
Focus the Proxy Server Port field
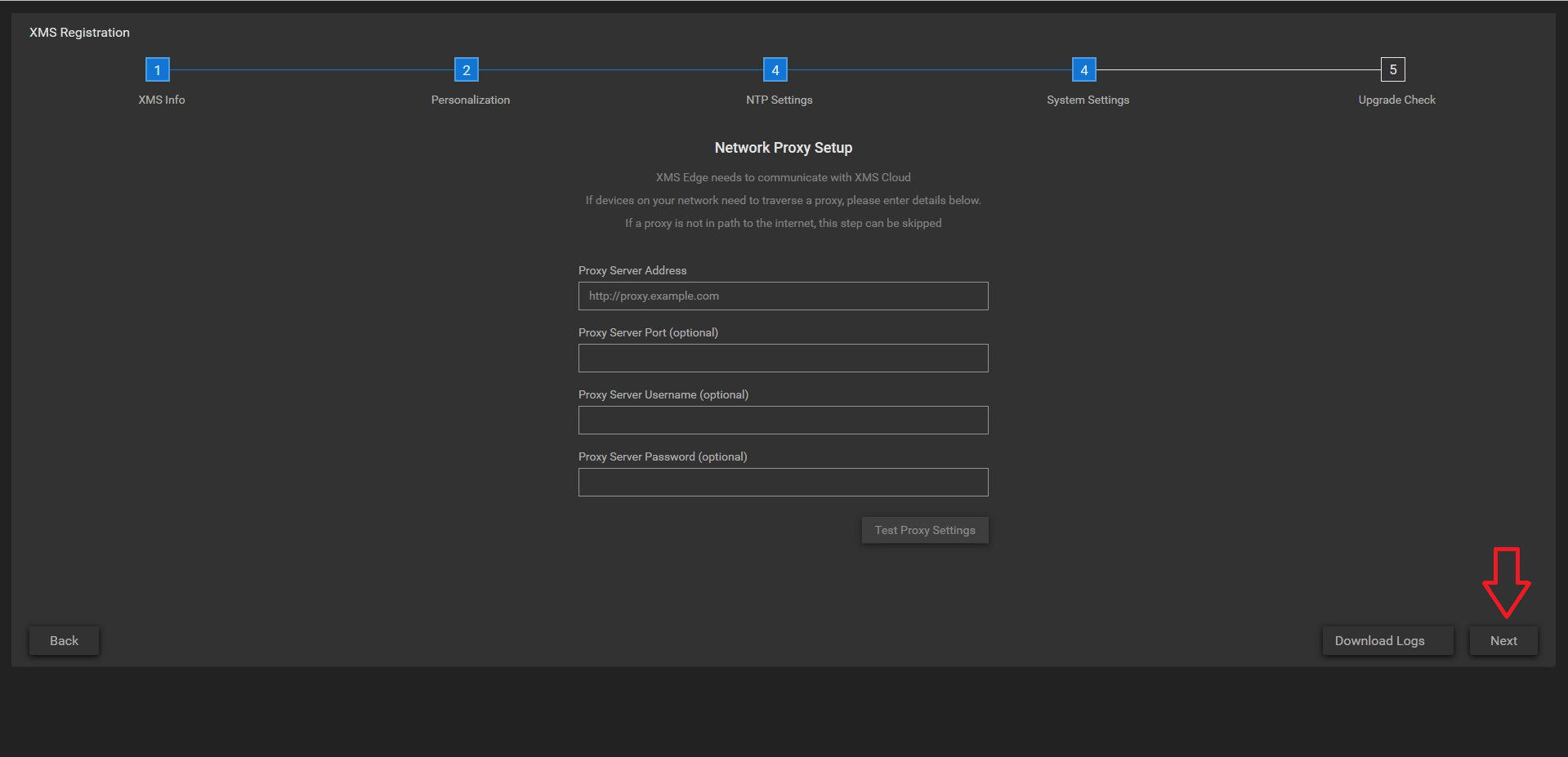783,358
